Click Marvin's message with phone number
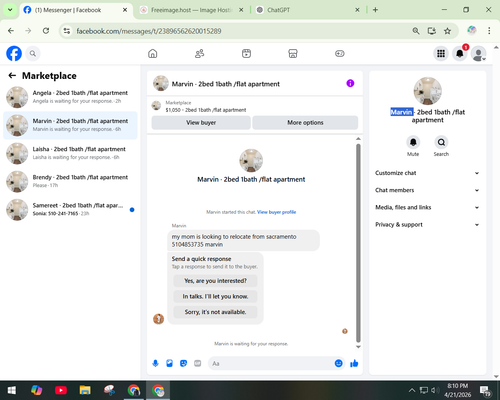 [x=243, y=240]
